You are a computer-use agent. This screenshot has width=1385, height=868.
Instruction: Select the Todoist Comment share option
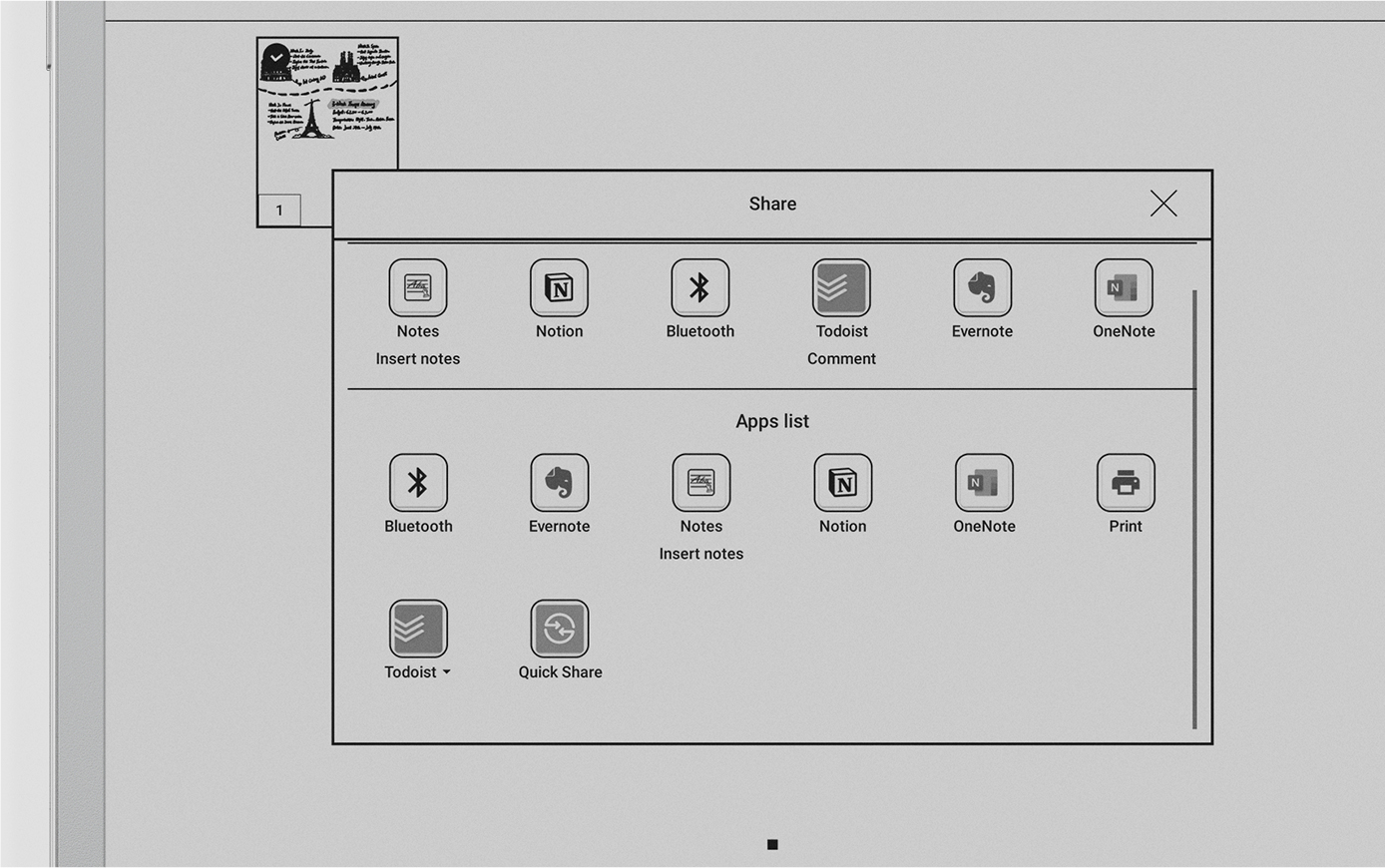click(x=841, y=285)
